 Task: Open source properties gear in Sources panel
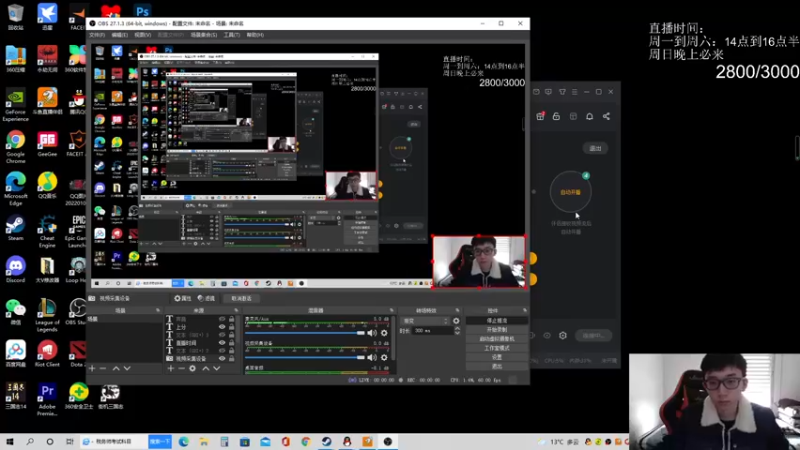(x=192, y=368)
